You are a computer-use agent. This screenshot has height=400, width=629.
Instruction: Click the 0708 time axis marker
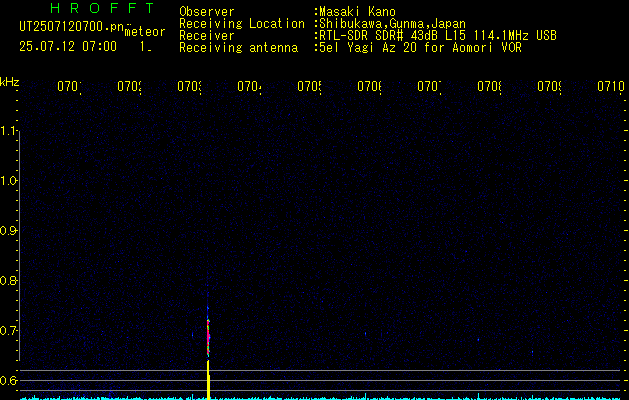pos(489,86)
